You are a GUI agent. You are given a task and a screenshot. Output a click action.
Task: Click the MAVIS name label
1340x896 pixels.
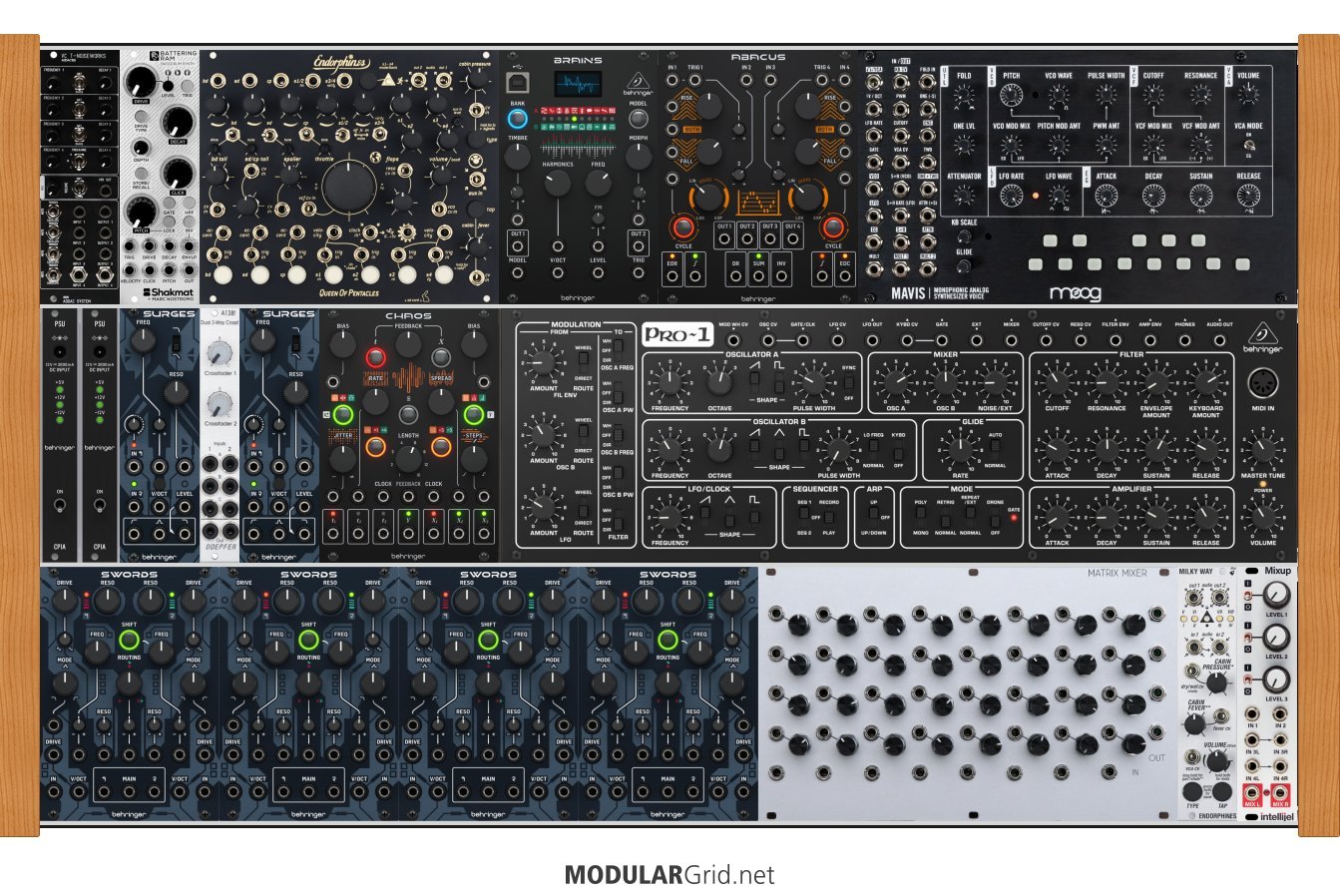tap(908, 293)
